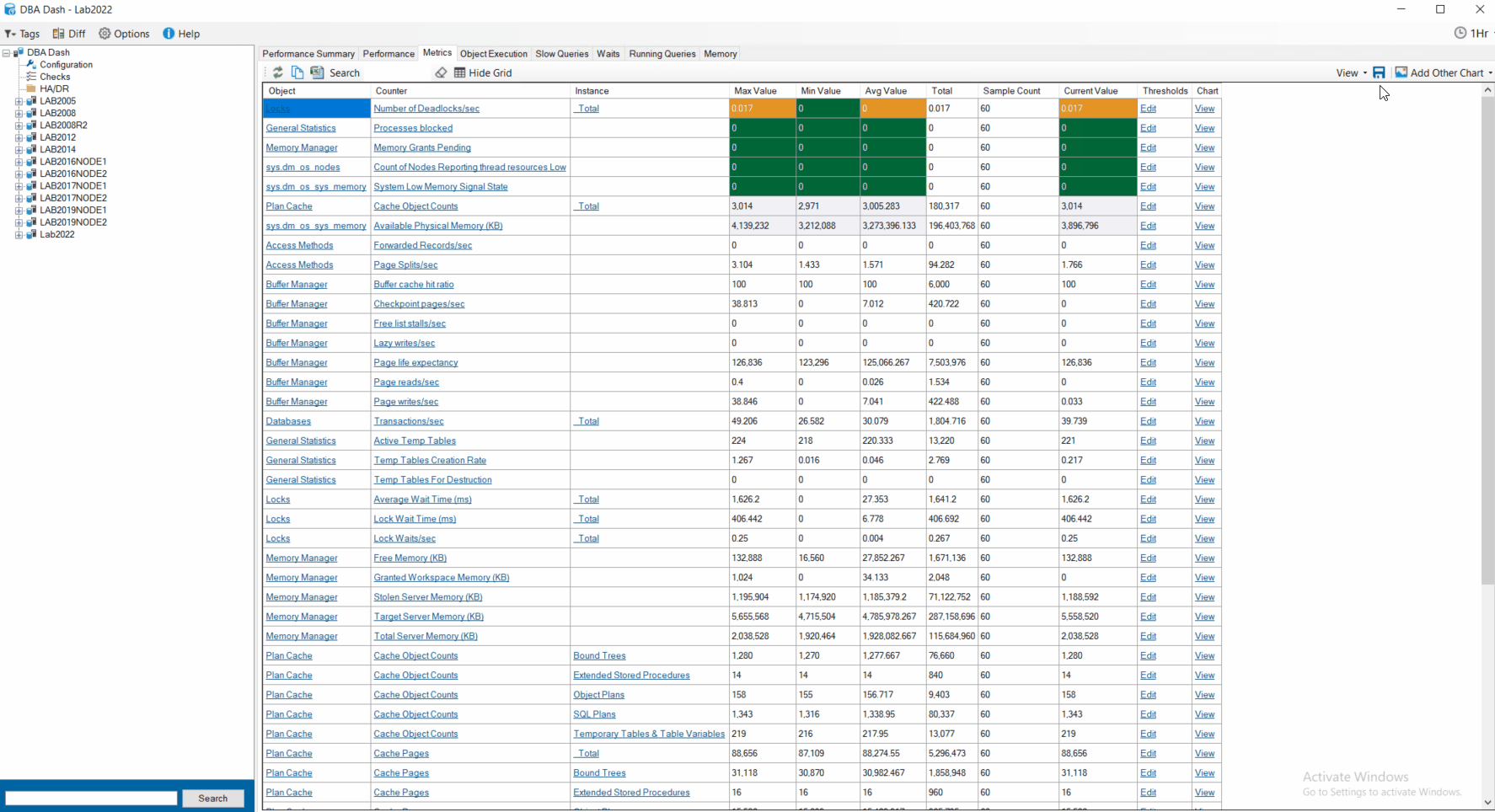1495x812 pixels.
Task: Select the Checks checklist icon in the tree
Action: point(31,77)
